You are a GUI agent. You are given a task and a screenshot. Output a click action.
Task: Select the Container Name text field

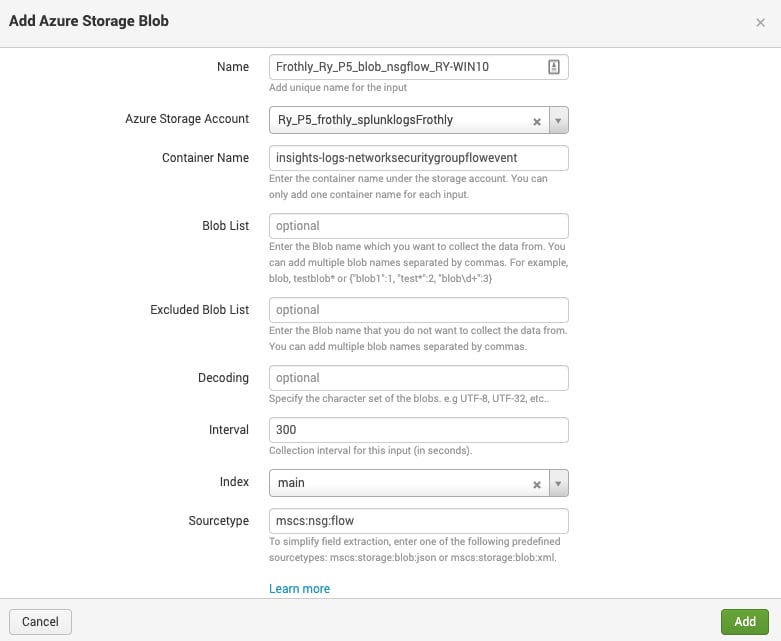(x=418, y=158)
